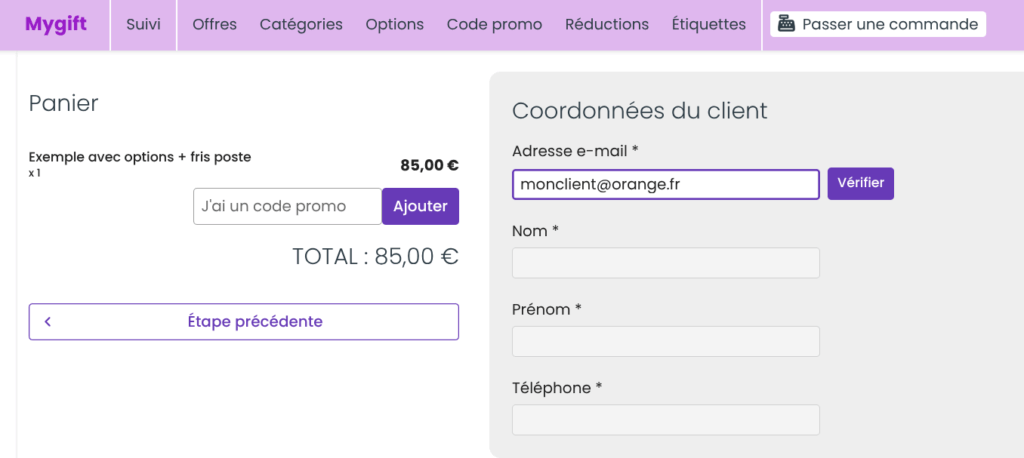Open the Mygift home logo
This screenshot has height=458, width=1024.
(x=56, y=24)
